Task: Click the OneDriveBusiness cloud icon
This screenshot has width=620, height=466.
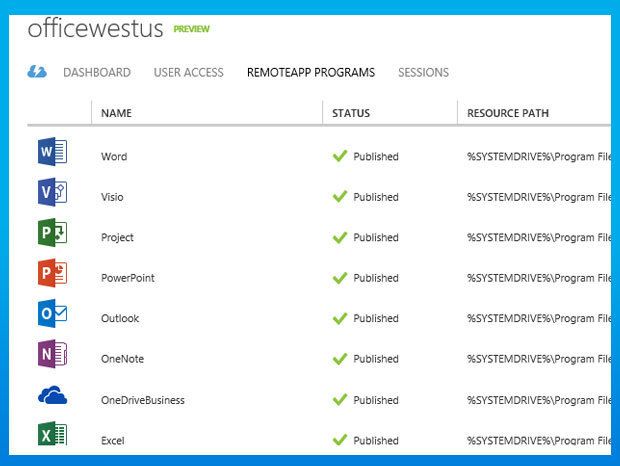Action: click(53, 395)
